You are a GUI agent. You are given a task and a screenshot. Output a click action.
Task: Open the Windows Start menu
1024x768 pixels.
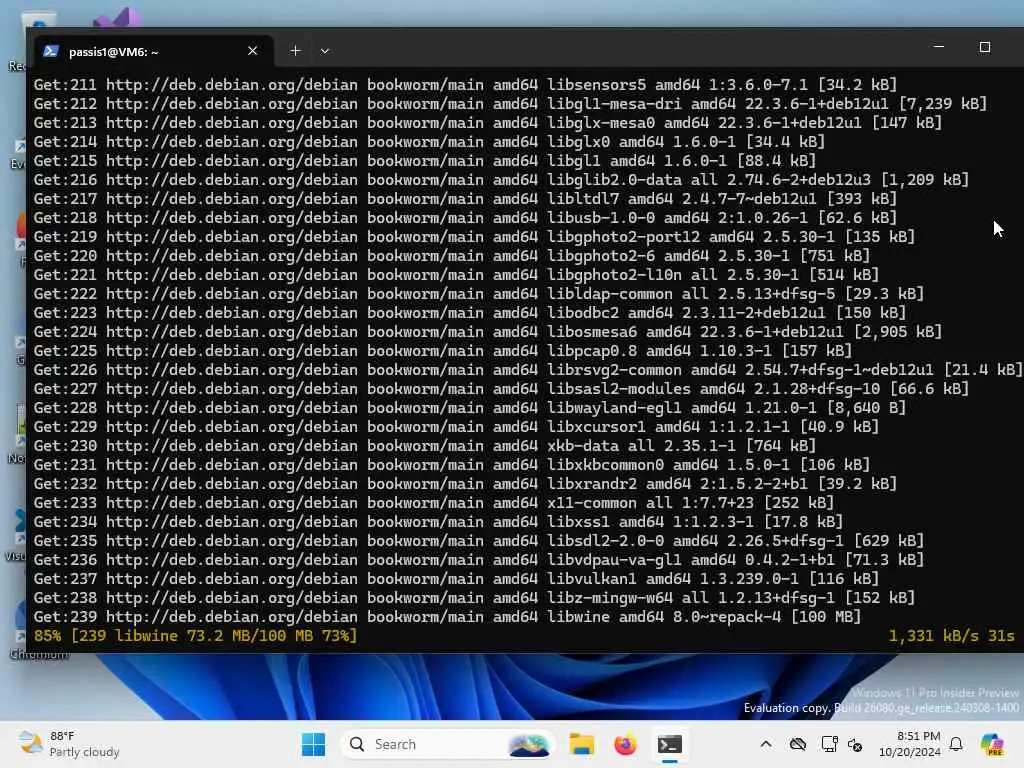point(313,744)
